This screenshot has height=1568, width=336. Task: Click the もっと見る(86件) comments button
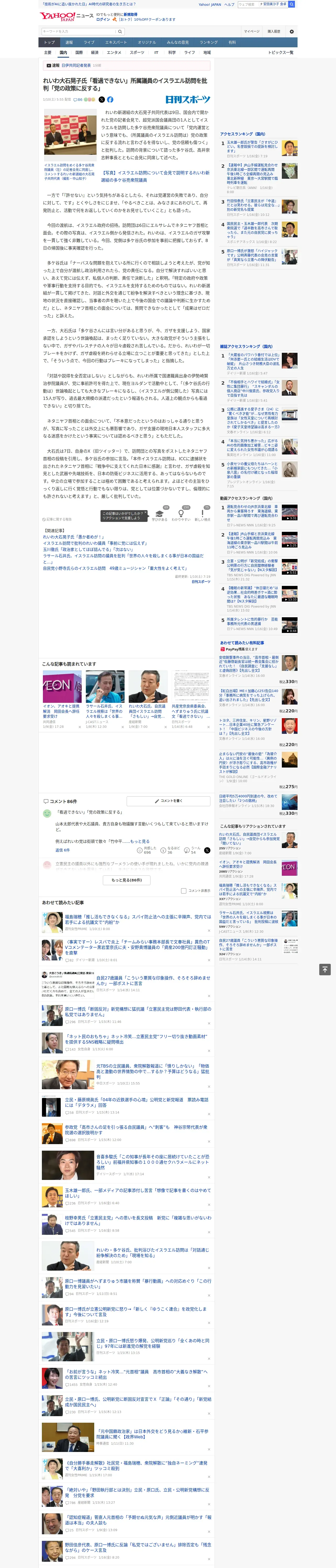(126, 880)
